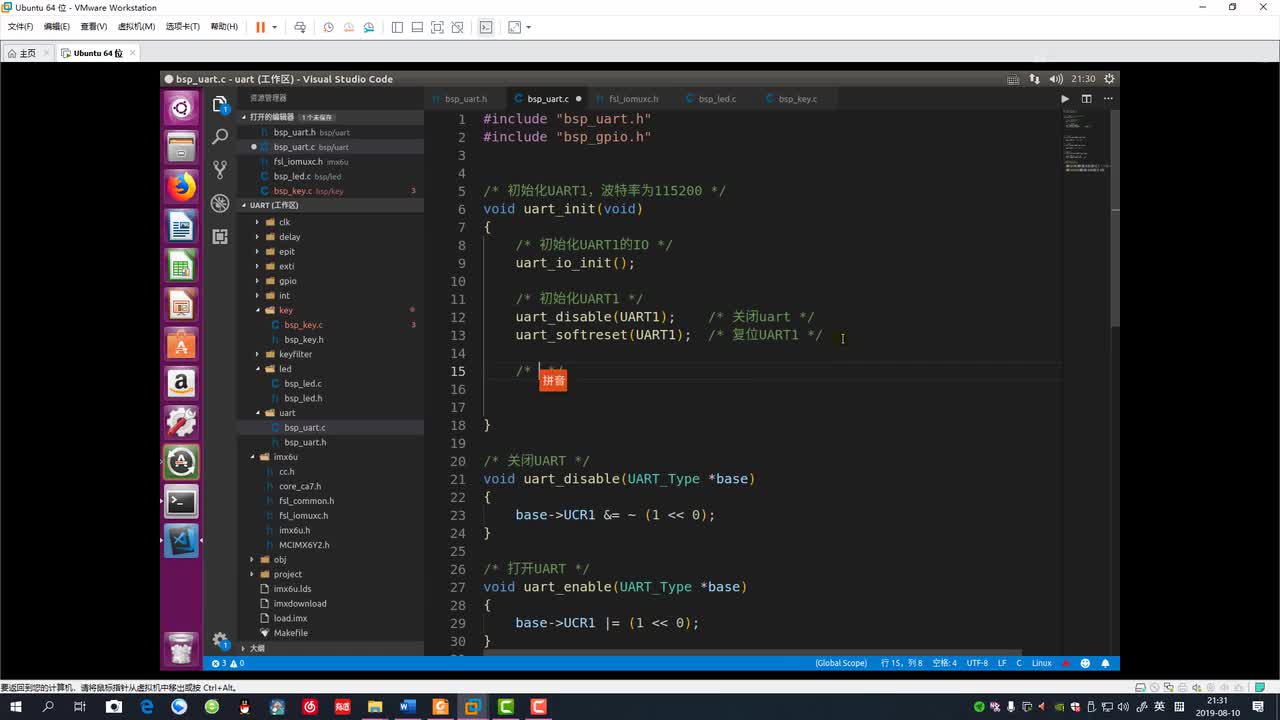Screen dimensions: 1280x720
Task: Open Debug view icon in activity bar
Action: [x=220, y=203]
